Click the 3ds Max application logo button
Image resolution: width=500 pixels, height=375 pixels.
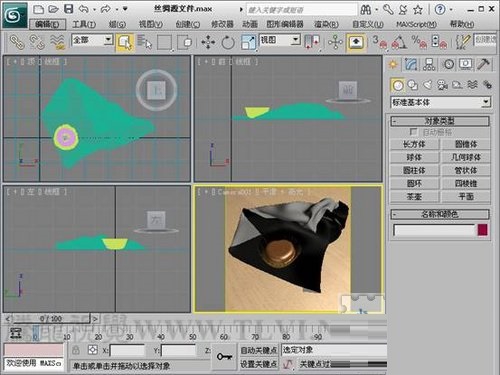pos(14,15)
